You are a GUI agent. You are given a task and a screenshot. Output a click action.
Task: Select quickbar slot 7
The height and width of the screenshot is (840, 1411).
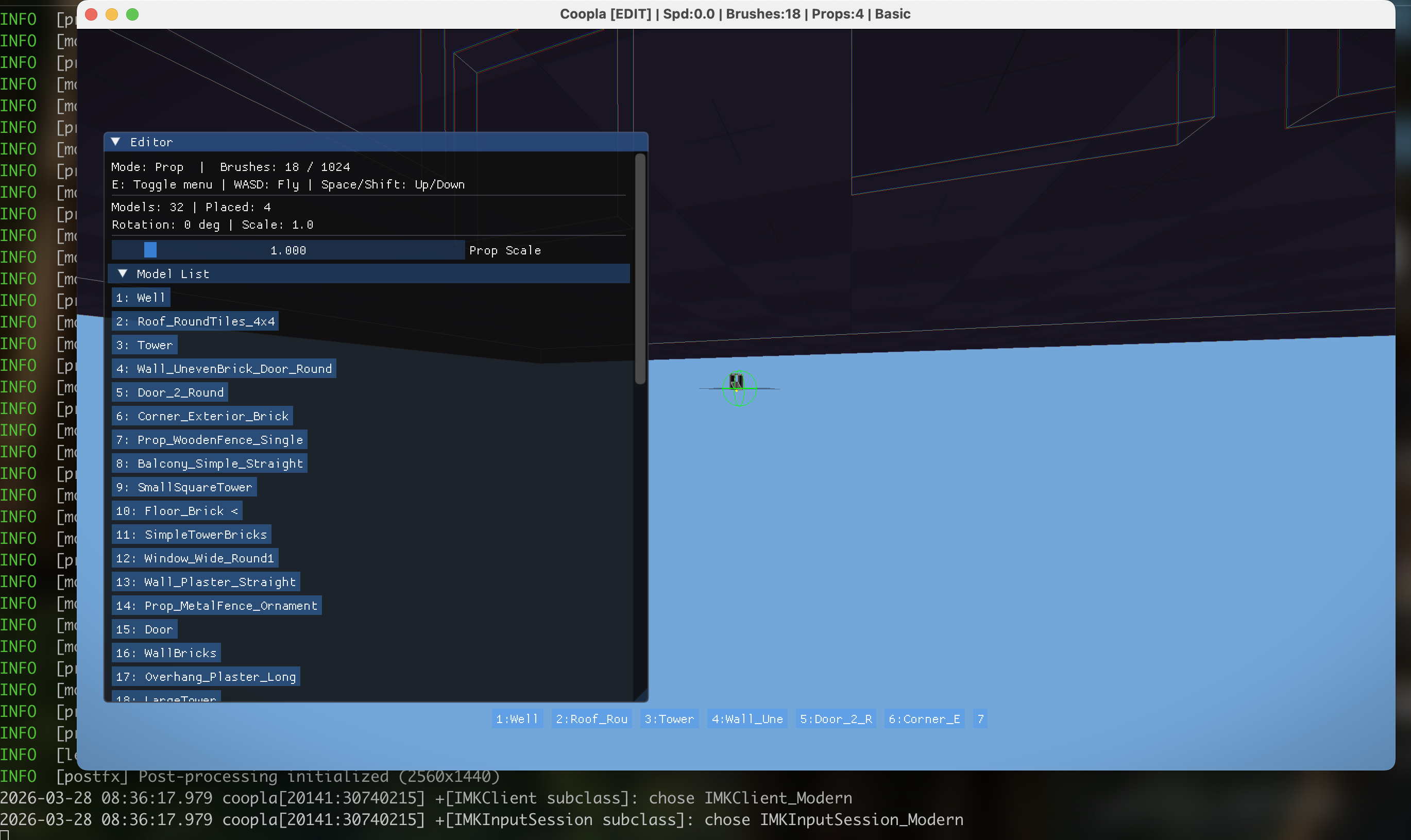click(x=980, y=718)
